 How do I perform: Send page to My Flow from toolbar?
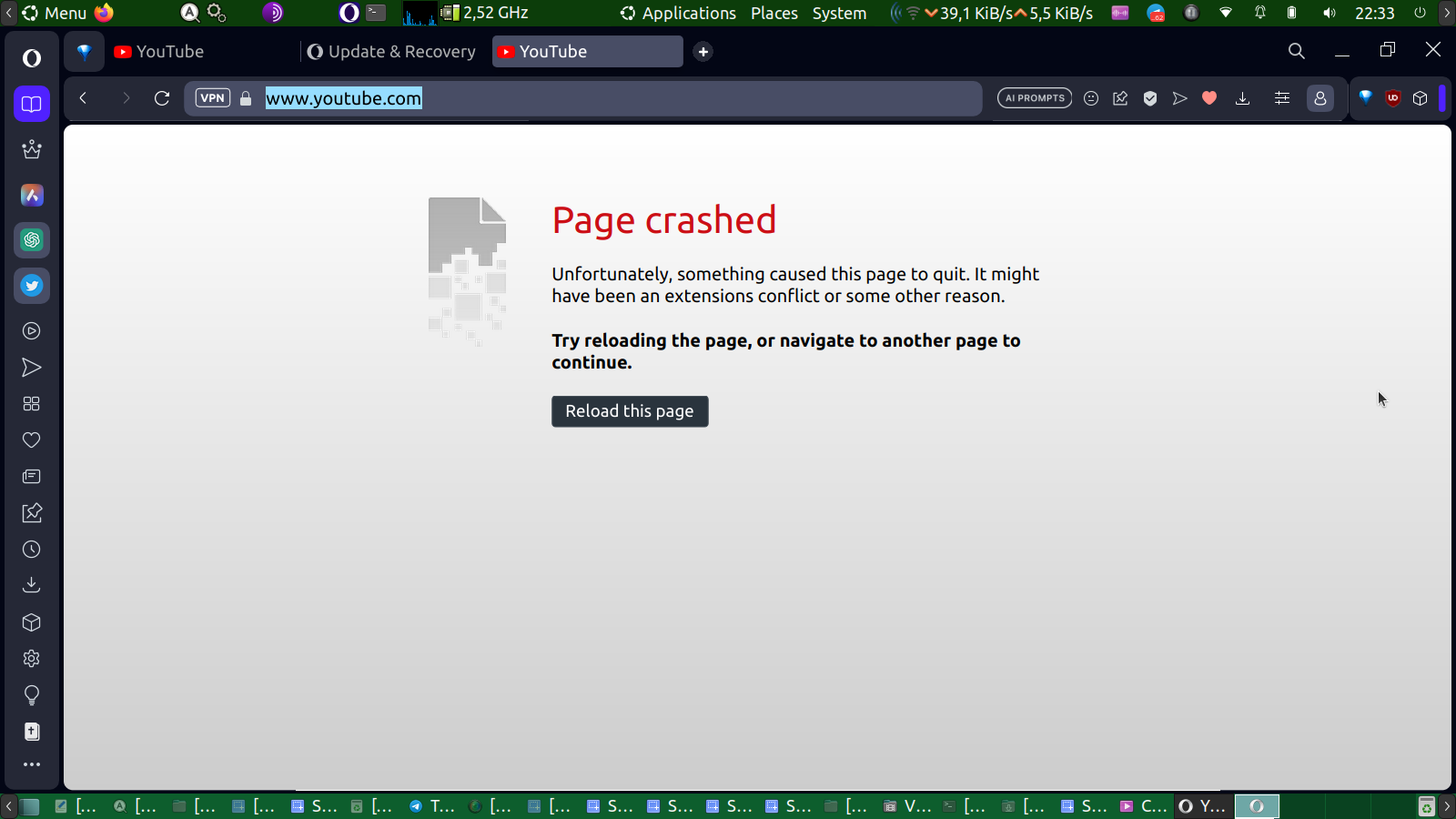(1180, 98)
